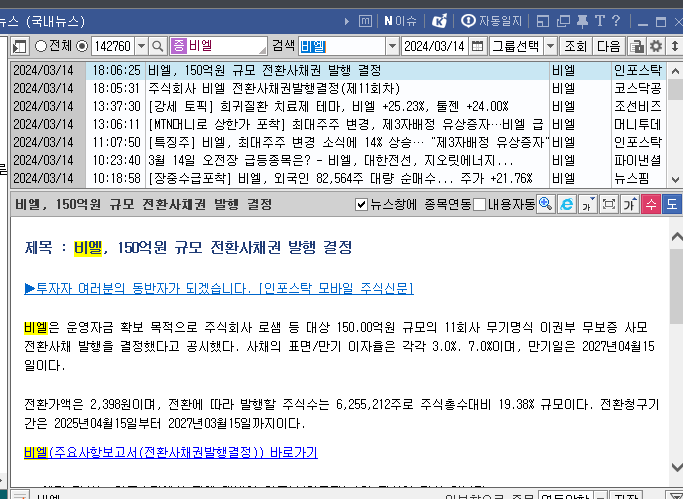
Task: Click the panel toggle icon left of 전체
Action: tap(20, 46)
